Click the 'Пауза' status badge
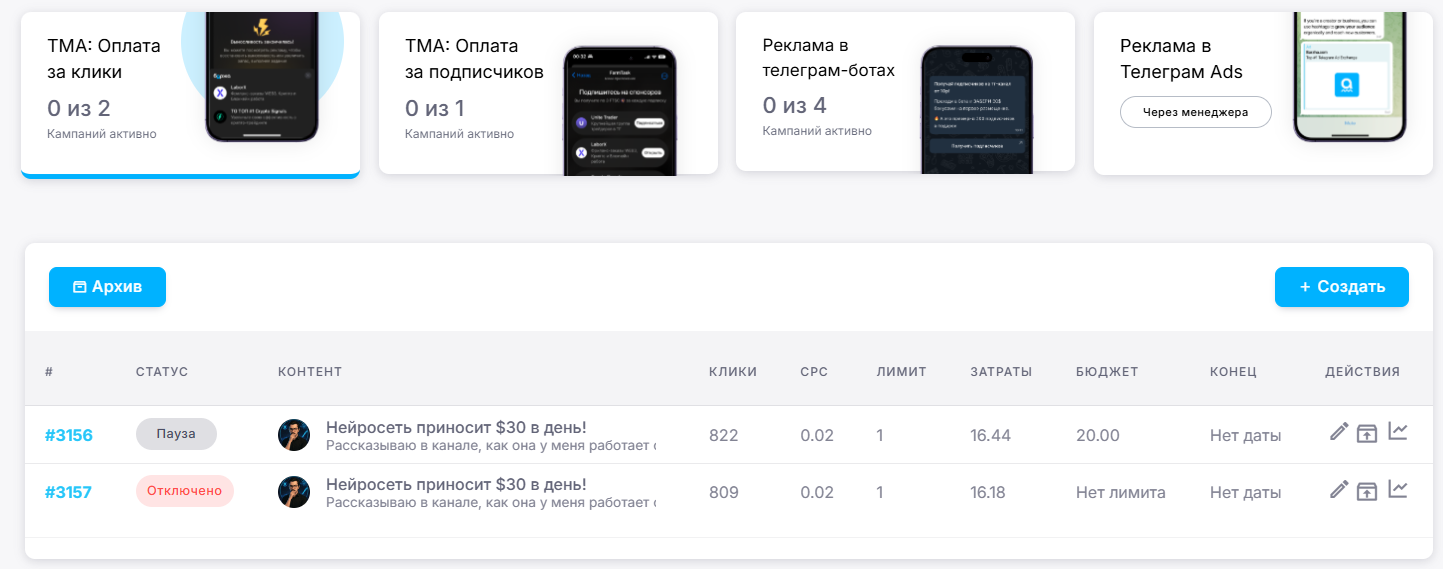The height and width of the screenshot is (569, 1443). pyautogui.click(x=176, y=434)
